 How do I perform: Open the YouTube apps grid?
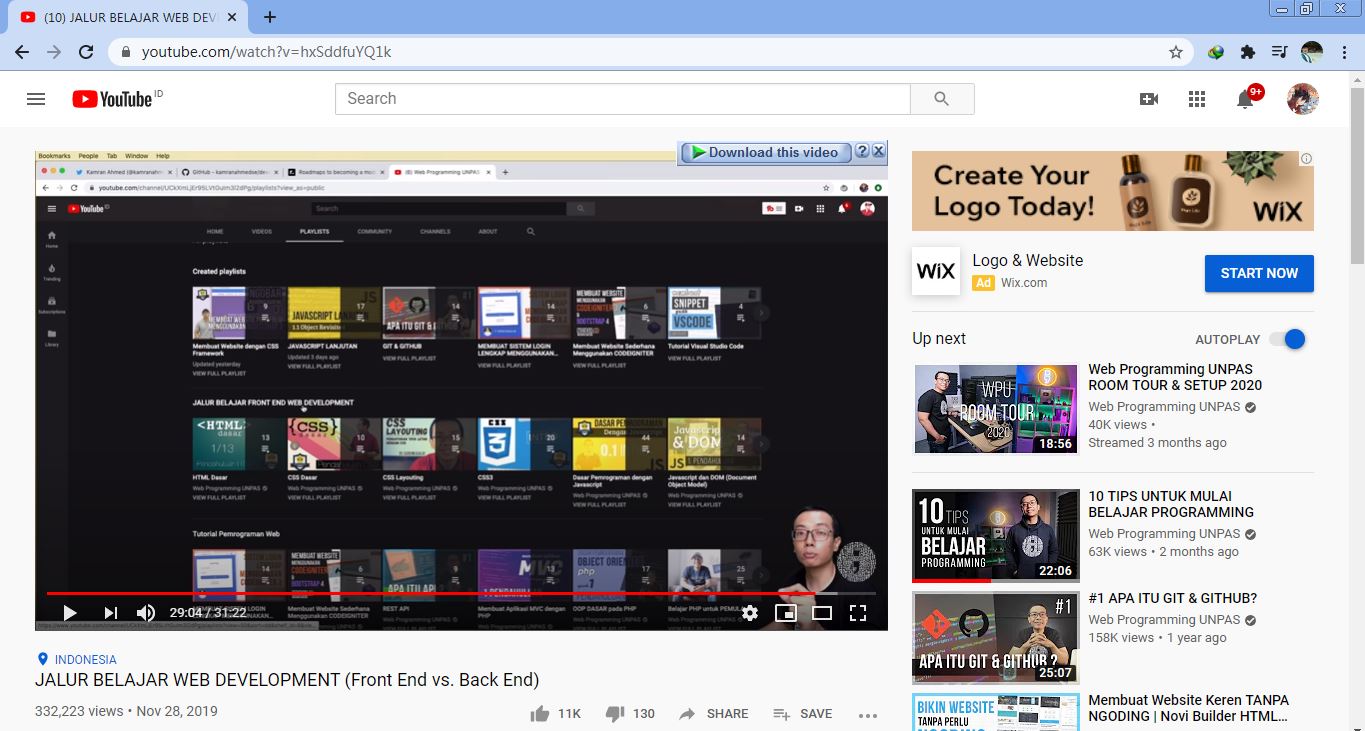tap(1196, 99)
